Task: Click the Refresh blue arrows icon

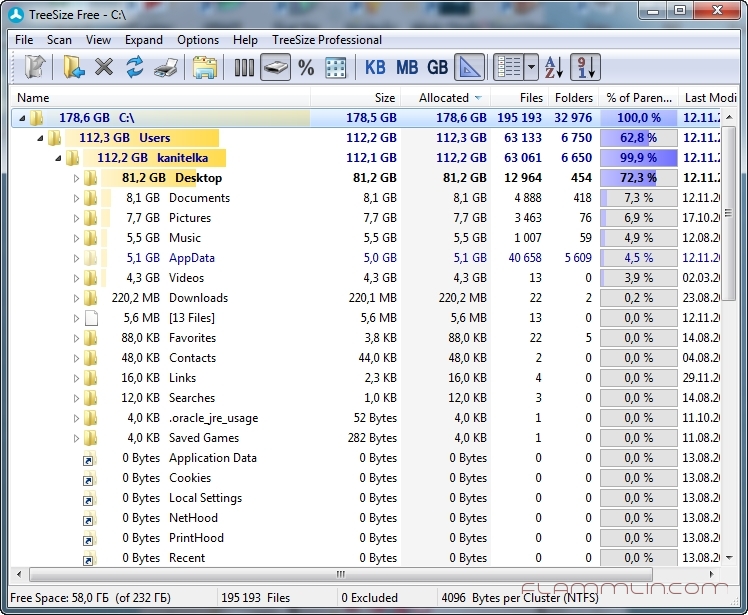Action: [135, 67]
